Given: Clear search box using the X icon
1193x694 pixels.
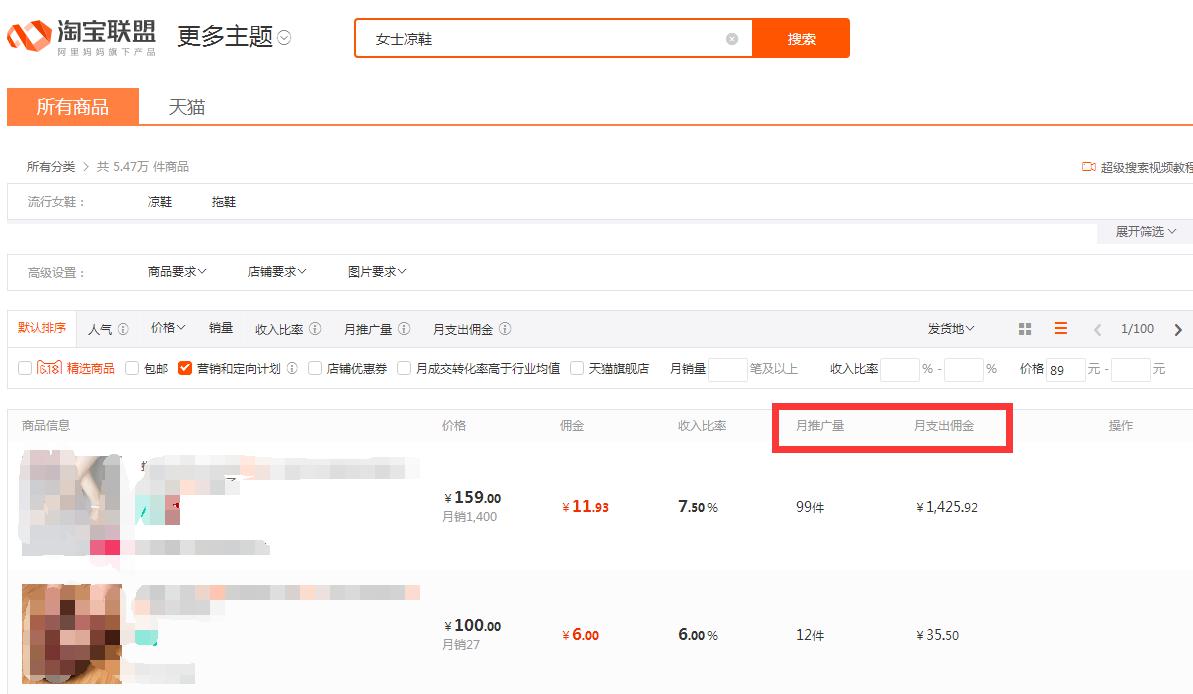Looking at the screenshot, I should pyautogui.click(x=731, y=37).
